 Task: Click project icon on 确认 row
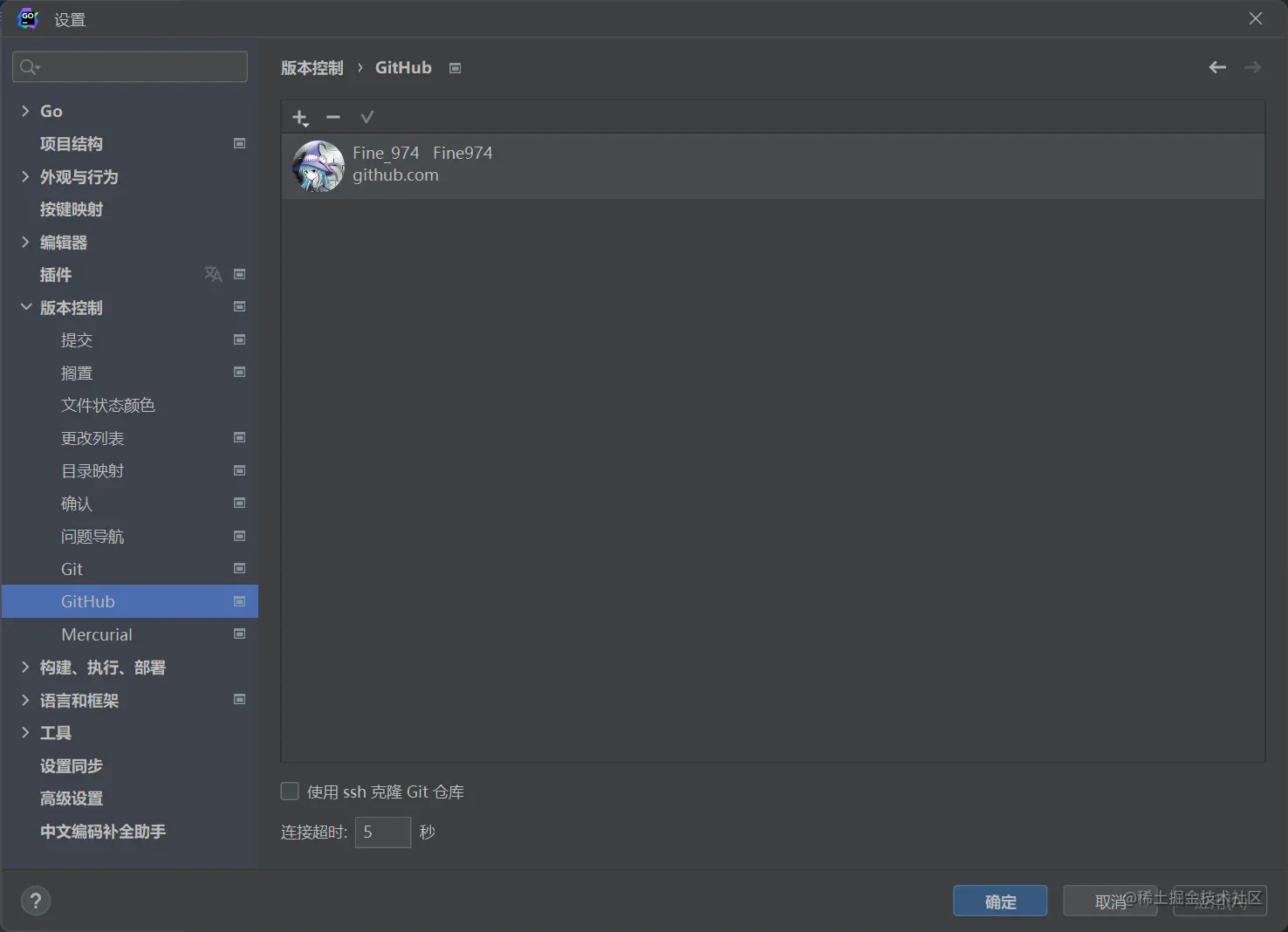click(x=240, y=503)
